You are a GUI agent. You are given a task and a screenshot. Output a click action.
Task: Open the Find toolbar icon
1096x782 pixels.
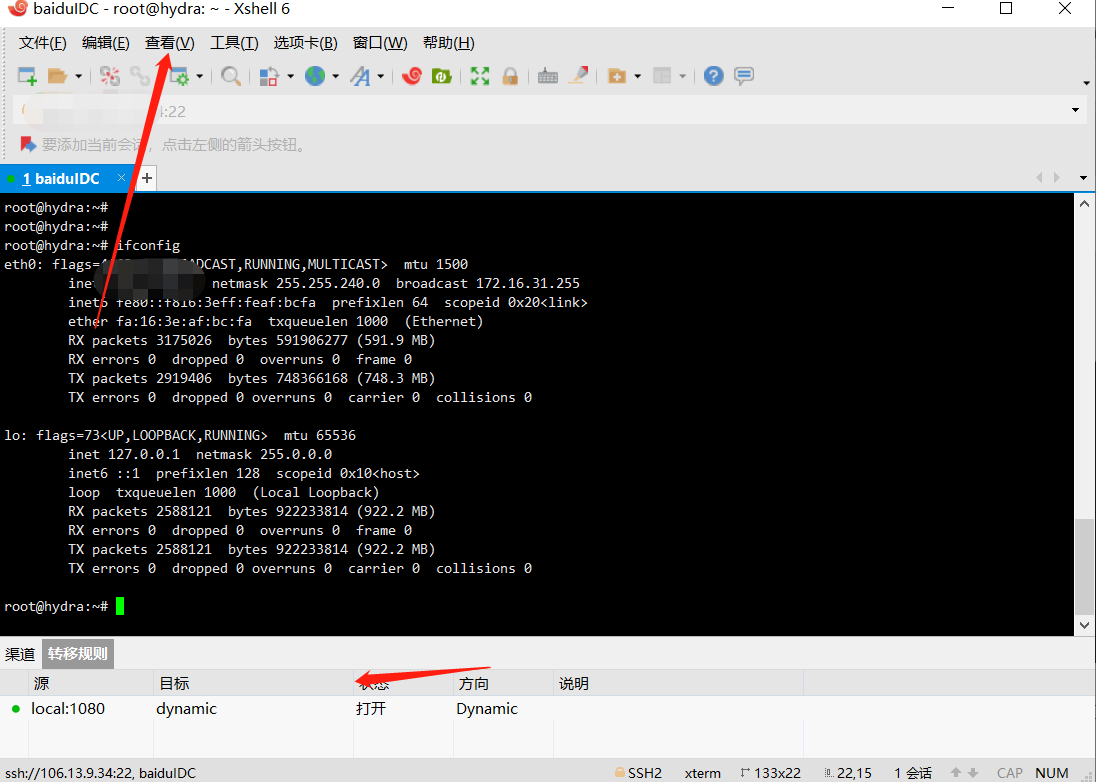point(231,76)
